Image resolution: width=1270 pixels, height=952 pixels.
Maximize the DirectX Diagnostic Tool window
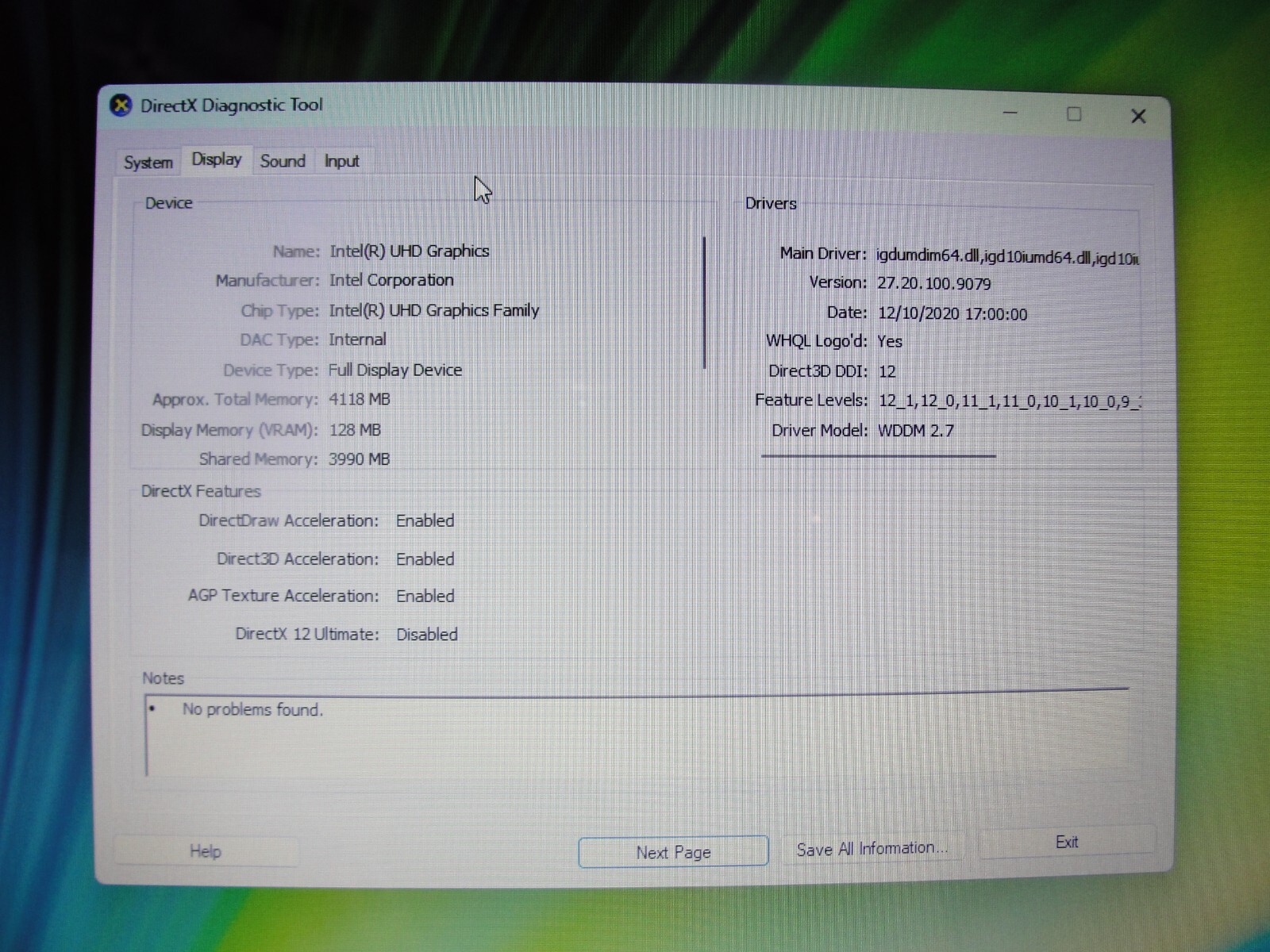pyautogui.click(x=1074, y=114)
